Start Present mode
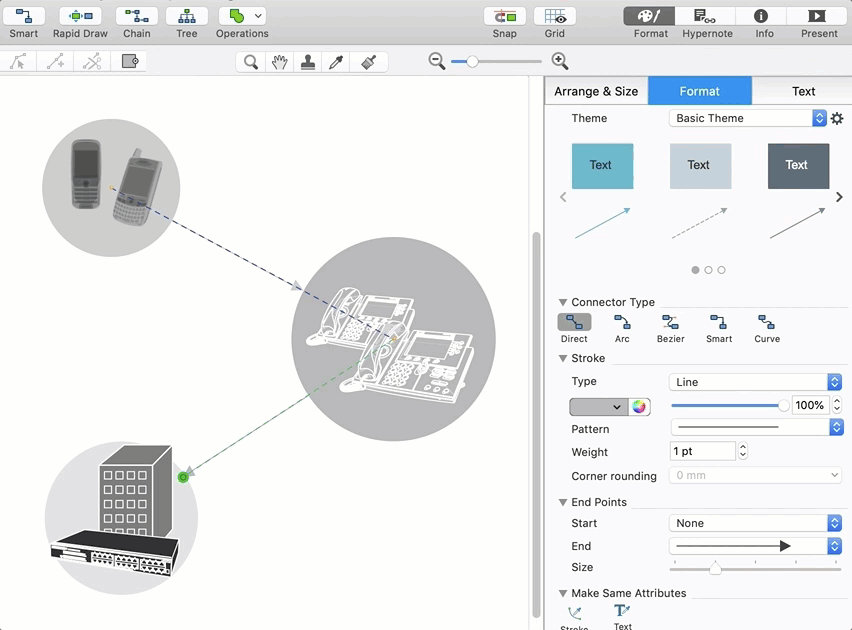Screen dimensions: 852x630 pyautogui.click(x=817, y=16)
